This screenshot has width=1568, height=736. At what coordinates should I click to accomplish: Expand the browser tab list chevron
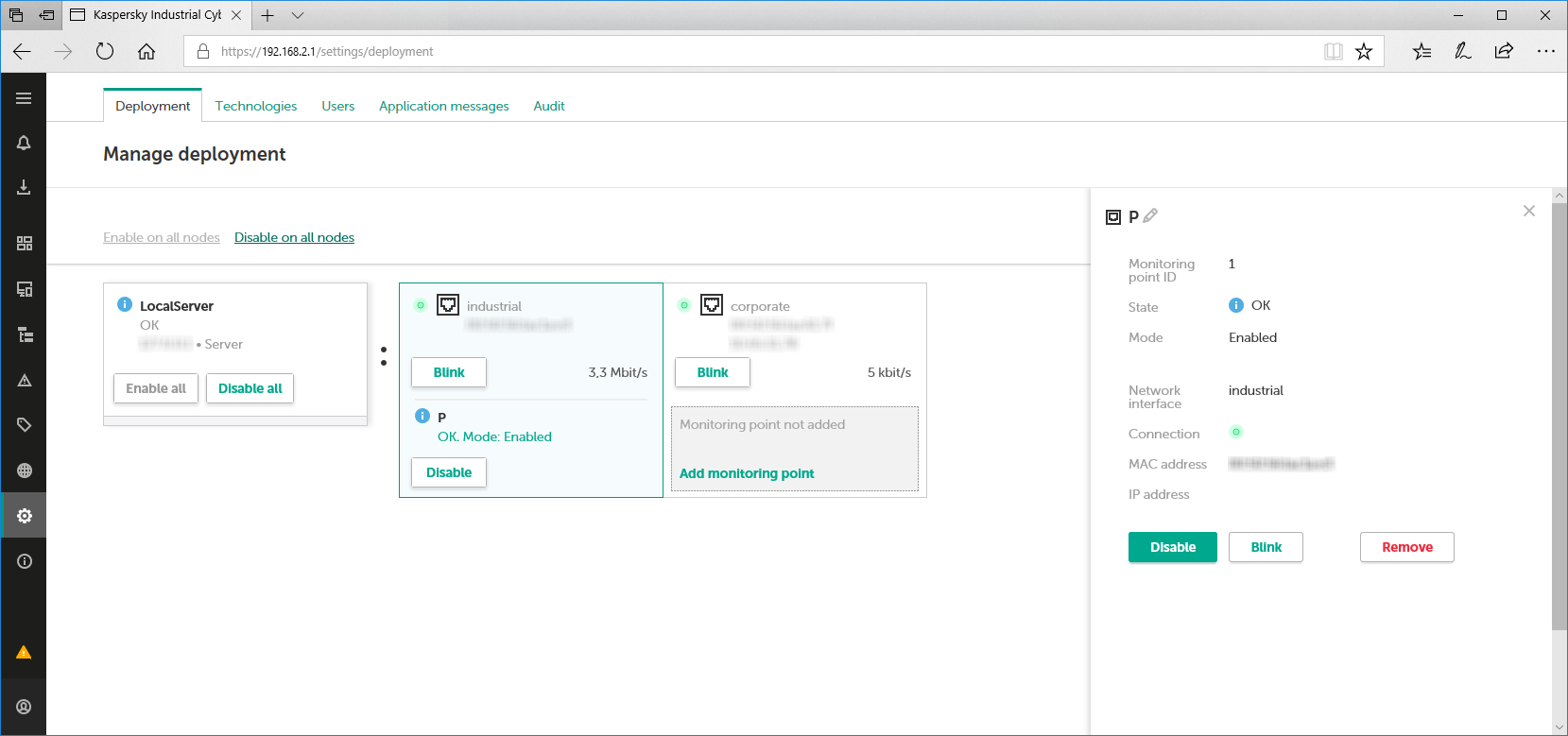pyautogui.click(x=298, y=15)
